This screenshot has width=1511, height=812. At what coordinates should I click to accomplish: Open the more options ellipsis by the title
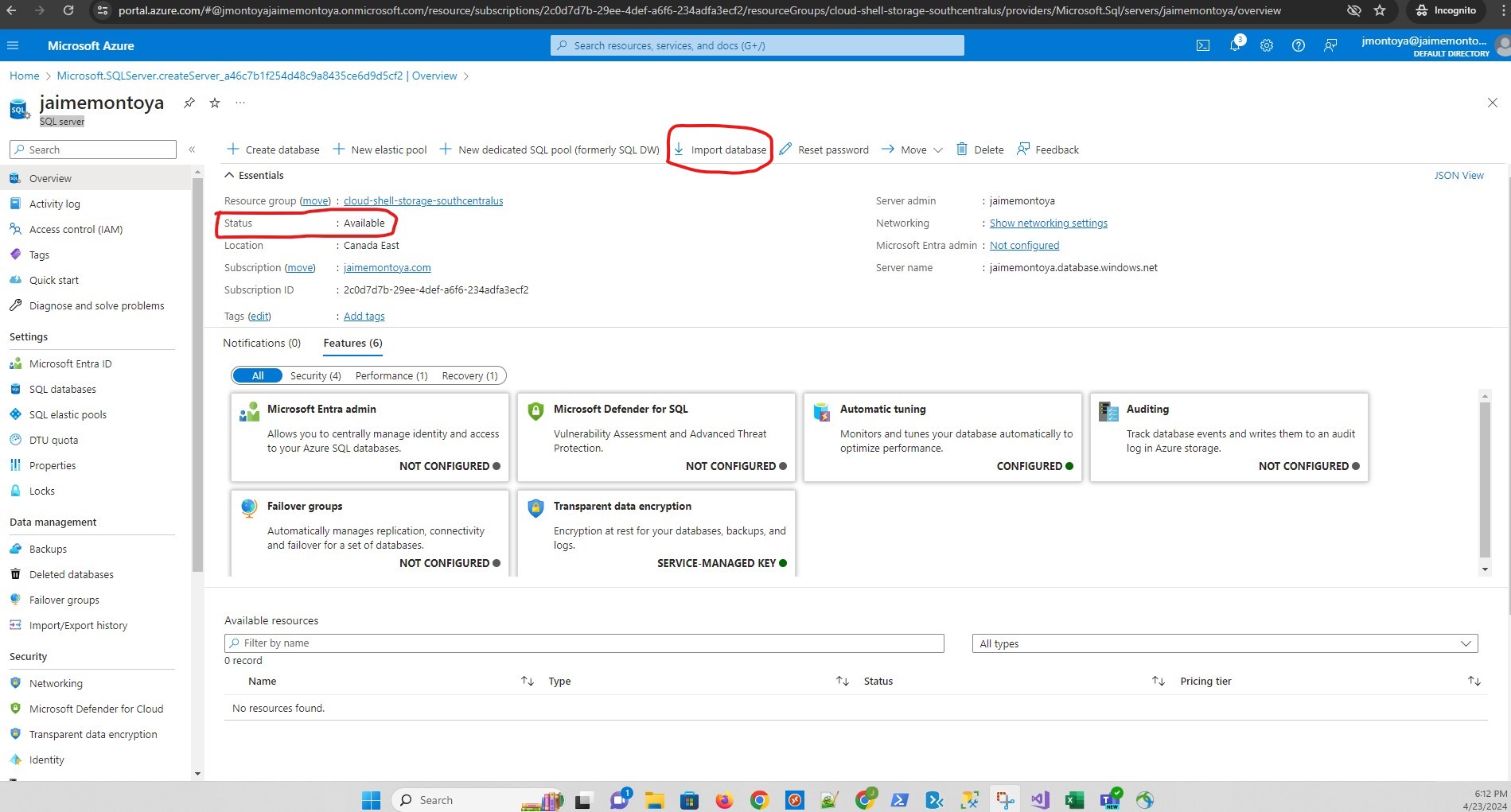pos(240,103)
